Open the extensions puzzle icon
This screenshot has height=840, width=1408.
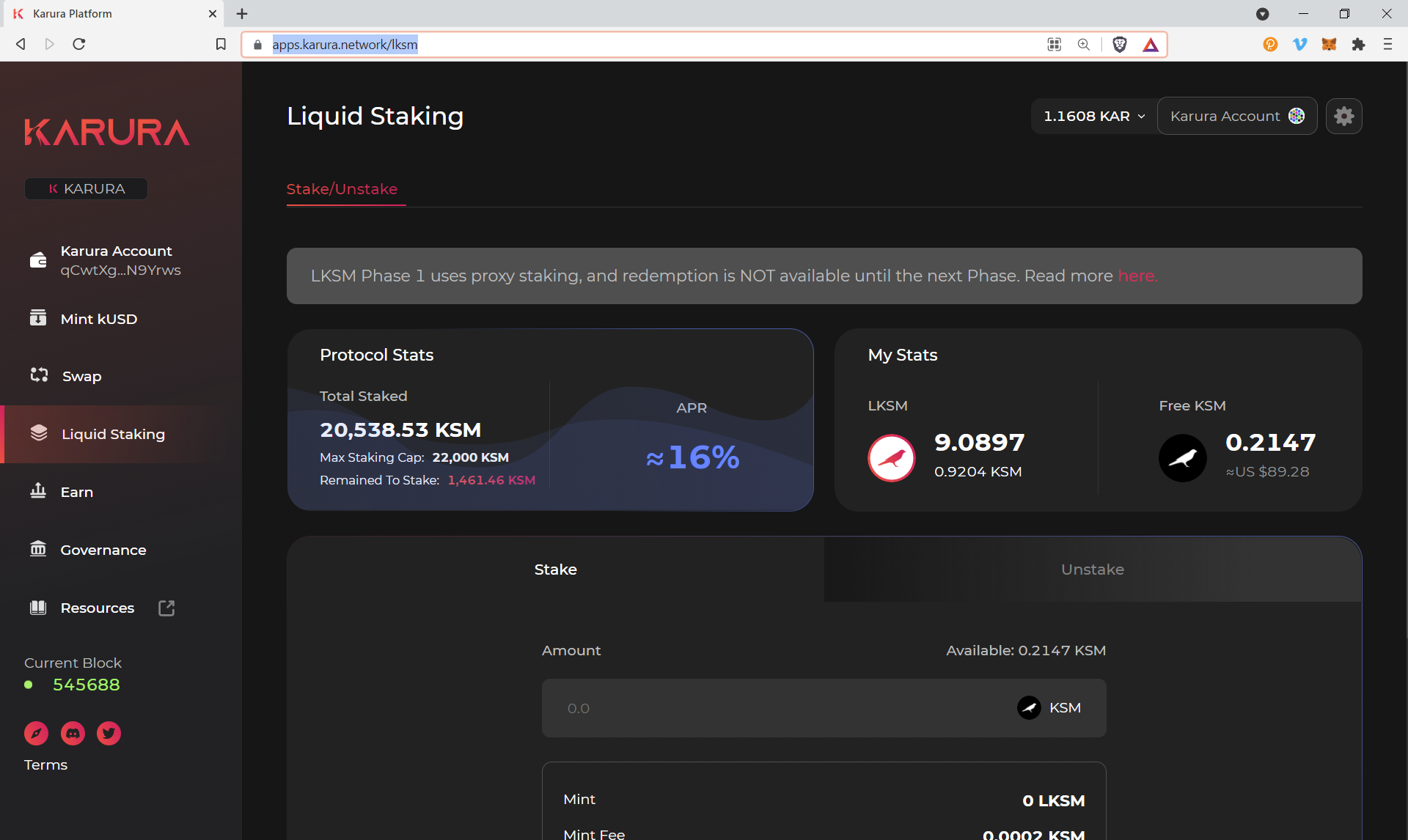pos(1358,44)
